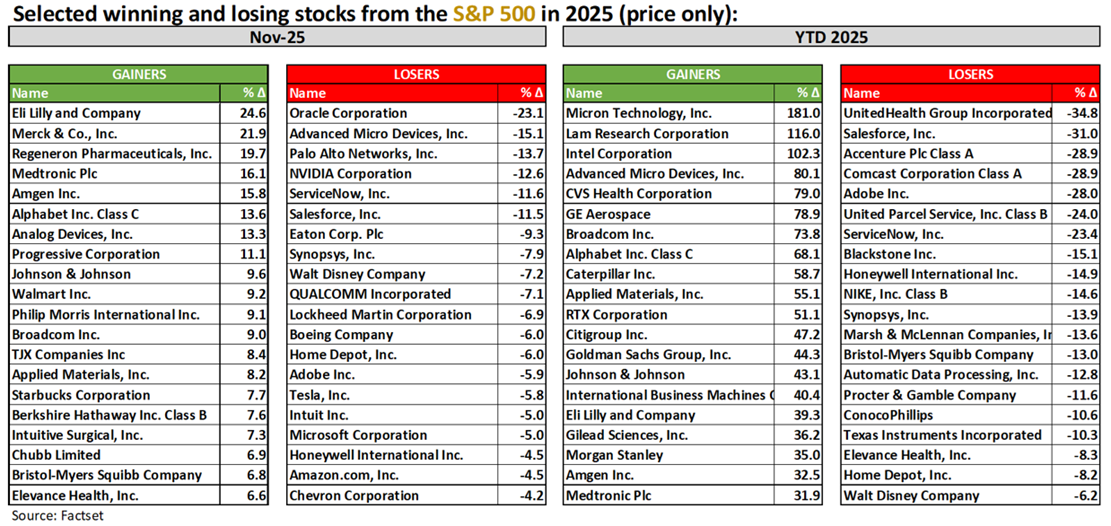Click the Accenture Plc Class A cell
The height and width of the screenshot is (526, 1111).
click(x=908, y=154)
